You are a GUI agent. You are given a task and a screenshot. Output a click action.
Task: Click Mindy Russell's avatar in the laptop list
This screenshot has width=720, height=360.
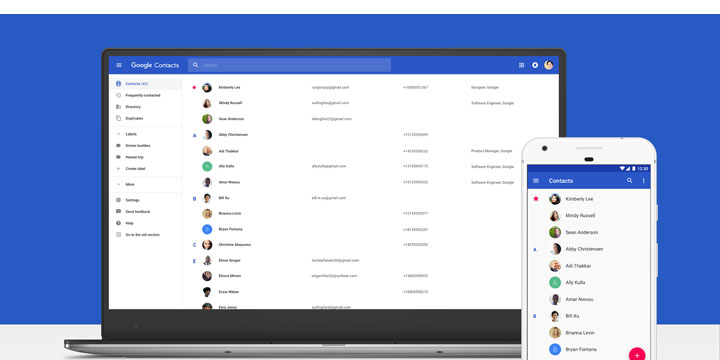coord(207,103)
